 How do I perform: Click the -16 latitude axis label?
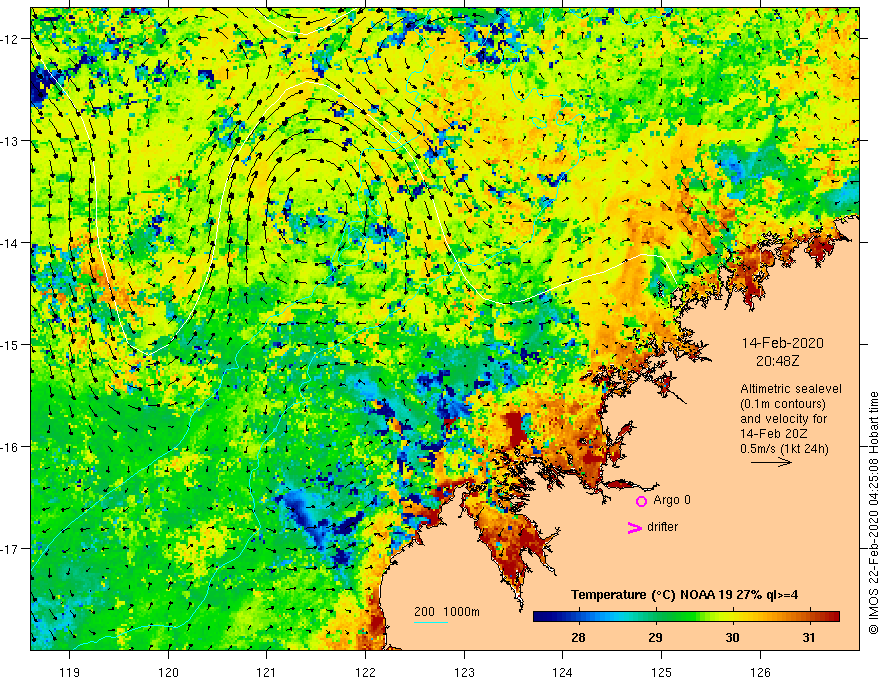pos(11,447)
